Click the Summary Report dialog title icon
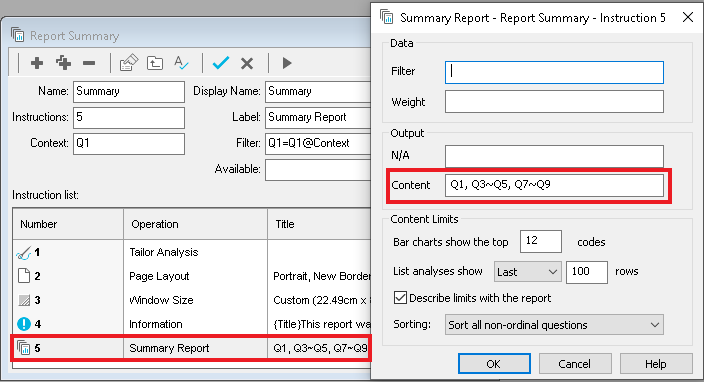The image size is (704, 382). click(x=387, y=17)
